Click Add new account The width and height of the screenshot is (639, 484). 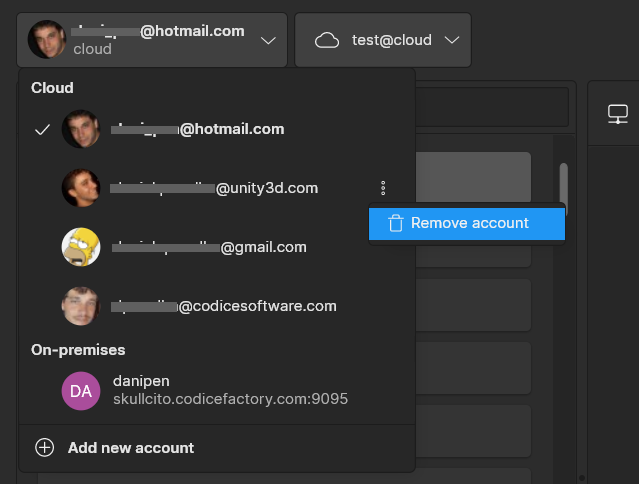(216, 448)
